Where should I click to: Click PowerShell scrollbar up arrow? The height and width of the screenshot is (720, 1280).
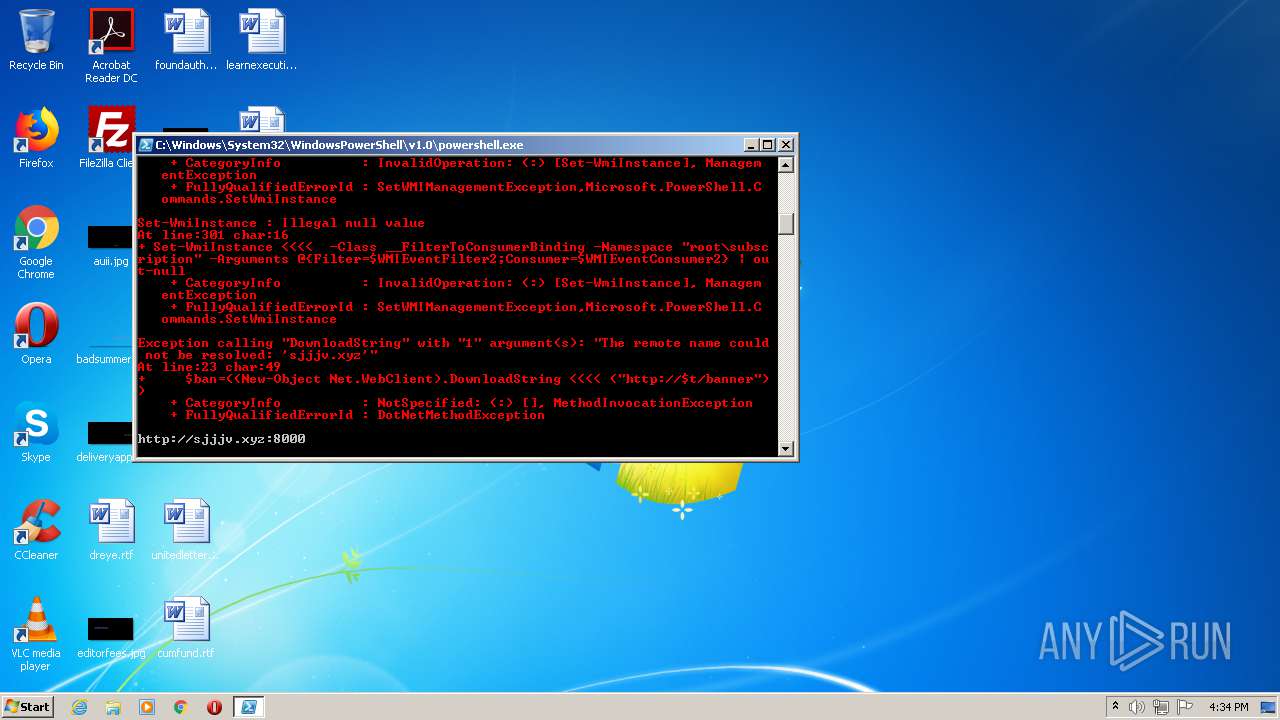pos(786,165)
